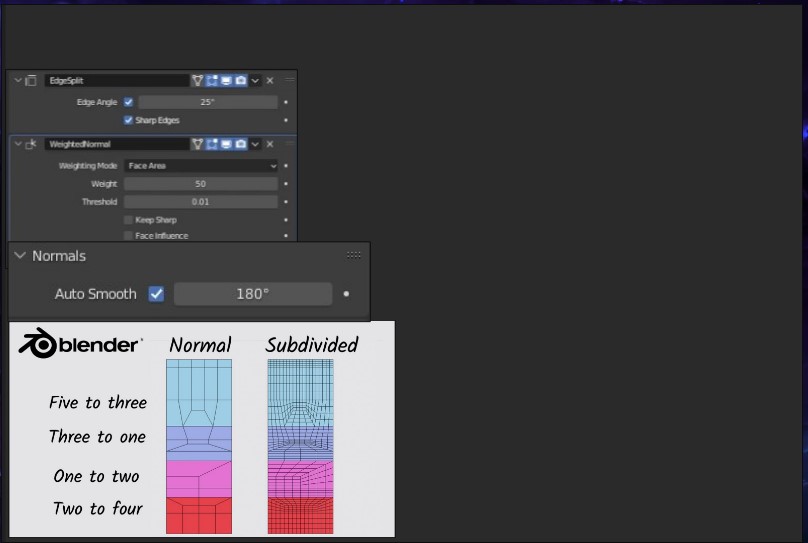Toggle WeightedNormal viewport display monitor icon

pos(226,144)
